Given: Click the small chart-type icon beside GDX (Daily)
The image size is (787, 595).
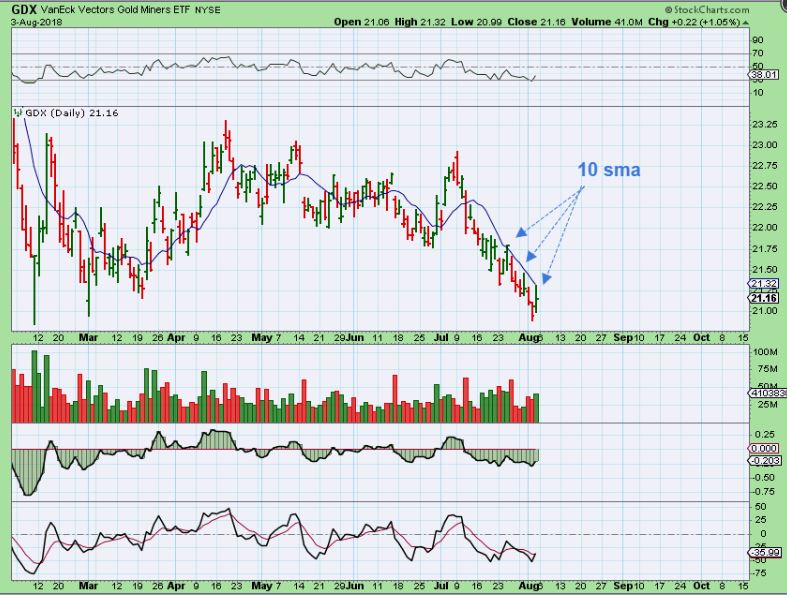Looking at the screenshot, I should (19, 113).
